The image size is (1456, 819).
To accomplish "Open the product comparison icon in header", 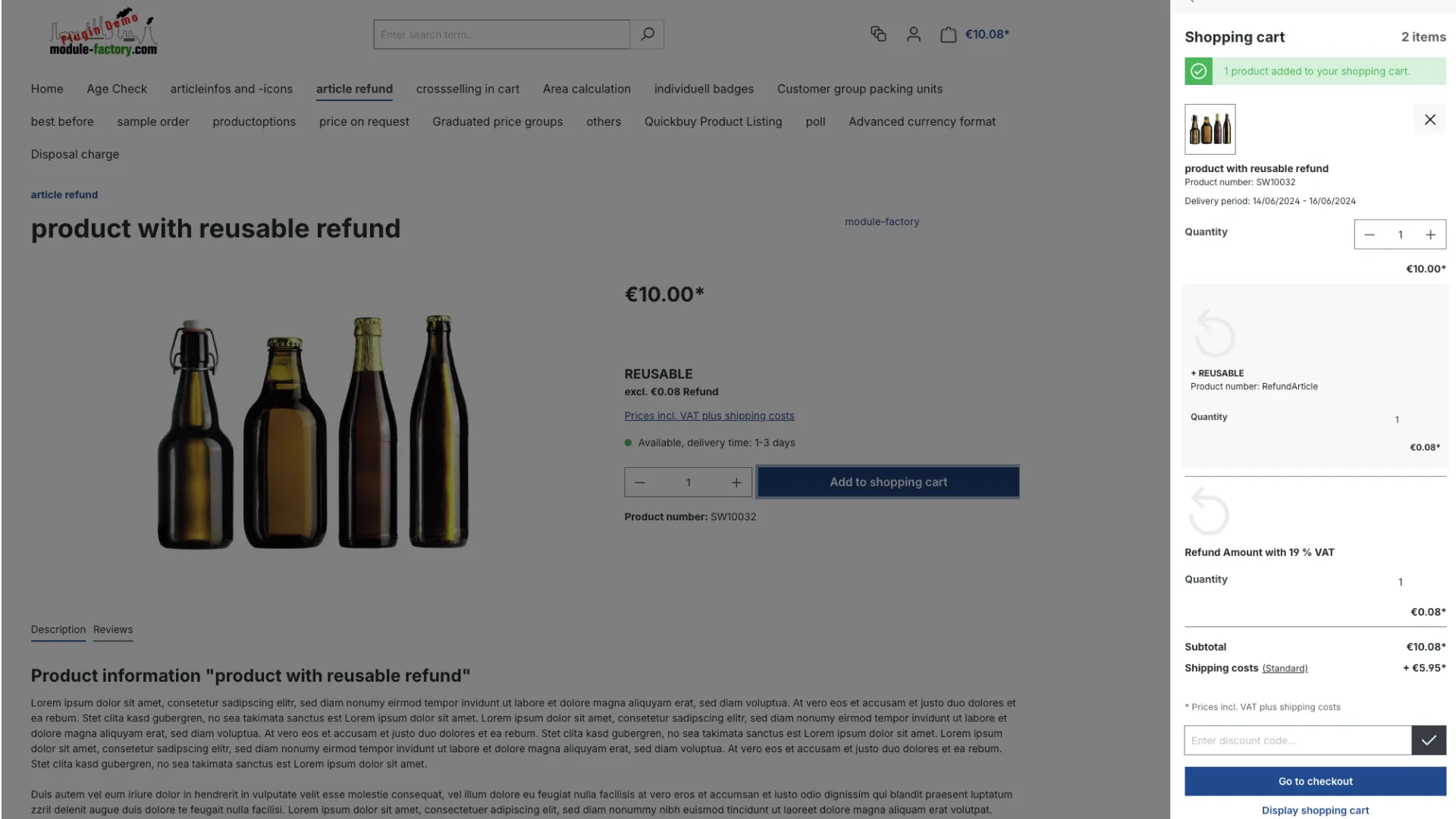I will [877, 34].
